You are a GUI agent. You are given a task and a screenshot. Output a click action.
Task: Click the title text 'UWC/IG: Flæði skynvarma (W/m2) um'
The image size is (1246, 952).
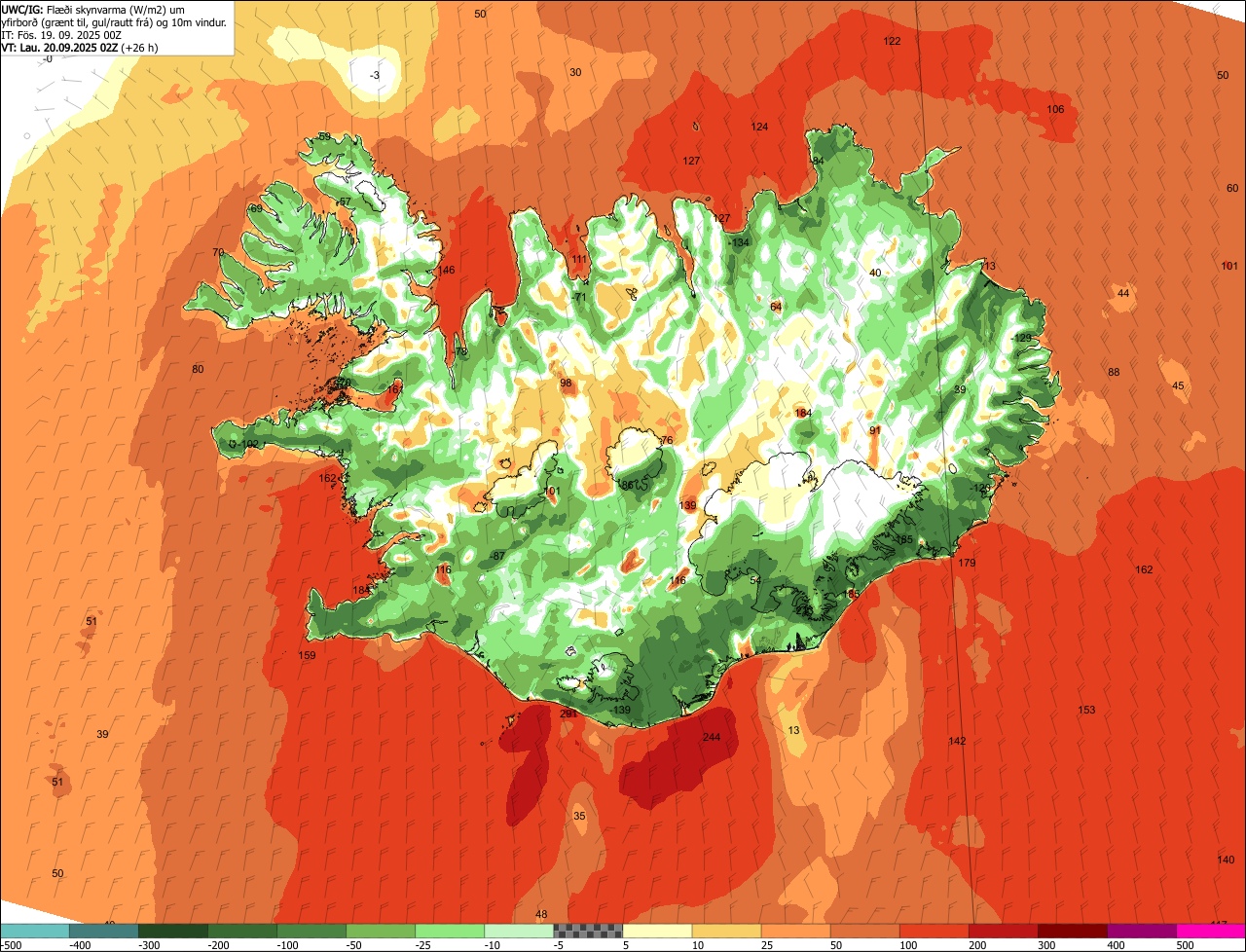(x=93, y=10)
